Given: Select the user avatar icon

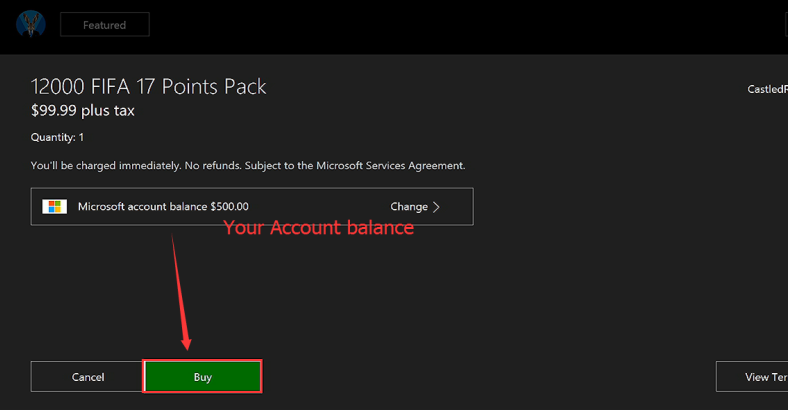Looking at the screenshot, I should (31, 24).
